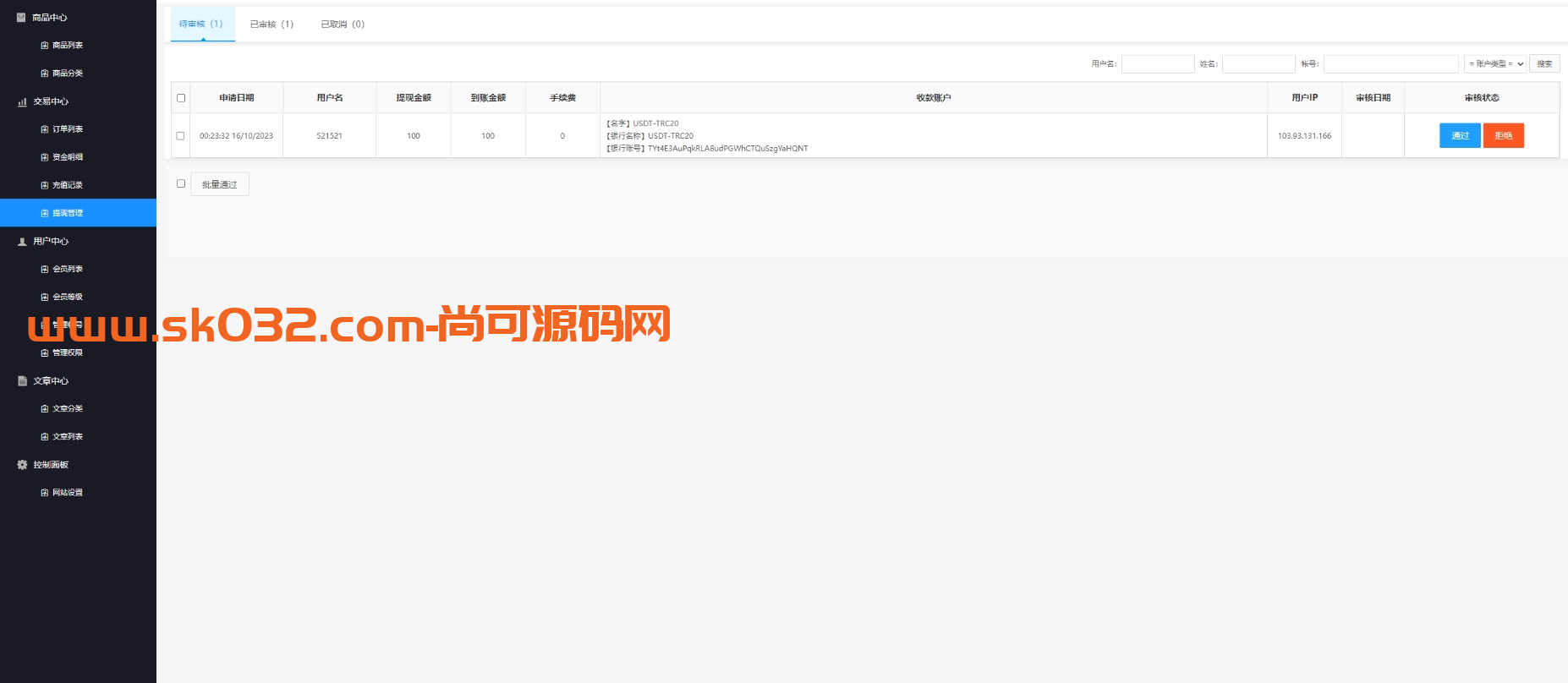Click the 文章中心 document icon
This screenshot has height=683, width=1568.
point(22,380)
